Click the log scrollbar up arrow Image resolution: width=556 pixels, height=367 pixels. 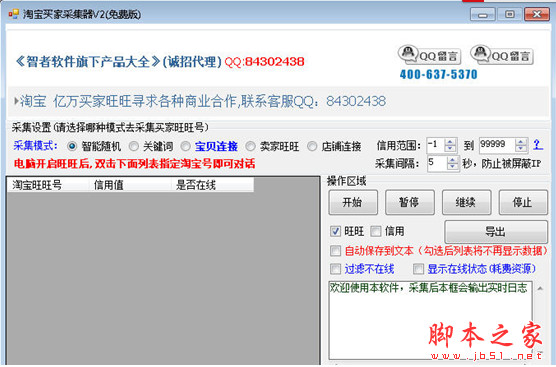pyautogui.click(x=540, y=288)
